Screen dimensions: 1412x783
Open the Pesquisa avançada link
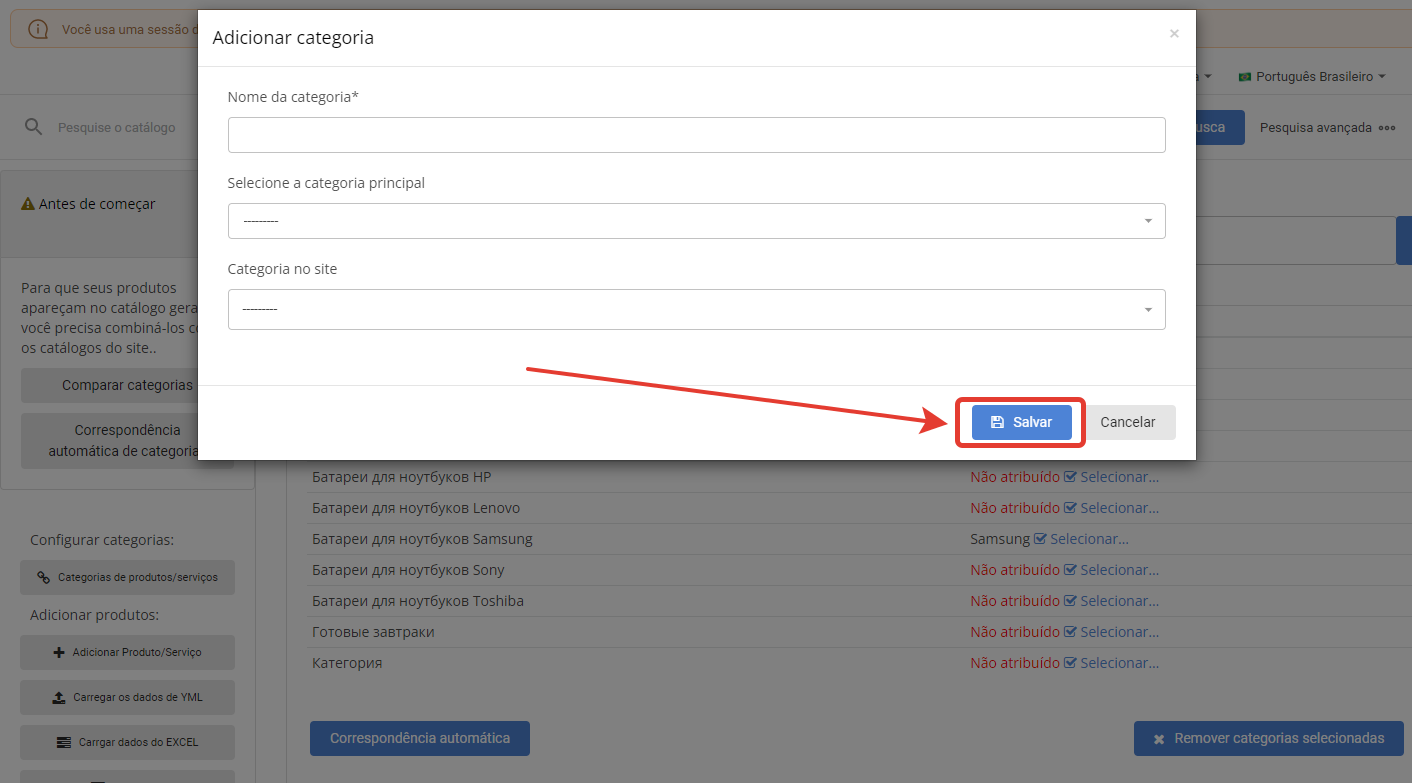point(1315,128)
